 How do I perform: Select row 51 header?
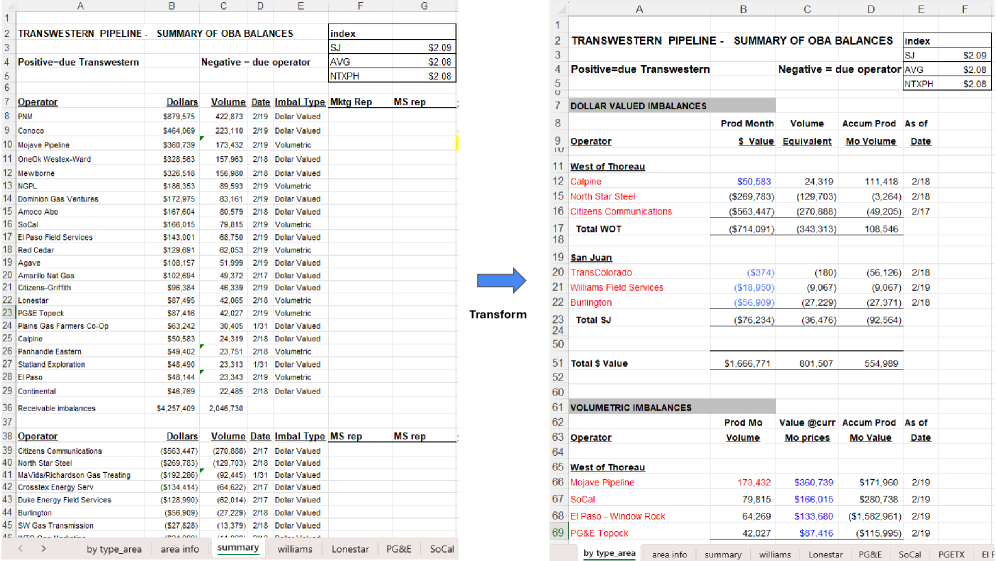click(557, 363)
